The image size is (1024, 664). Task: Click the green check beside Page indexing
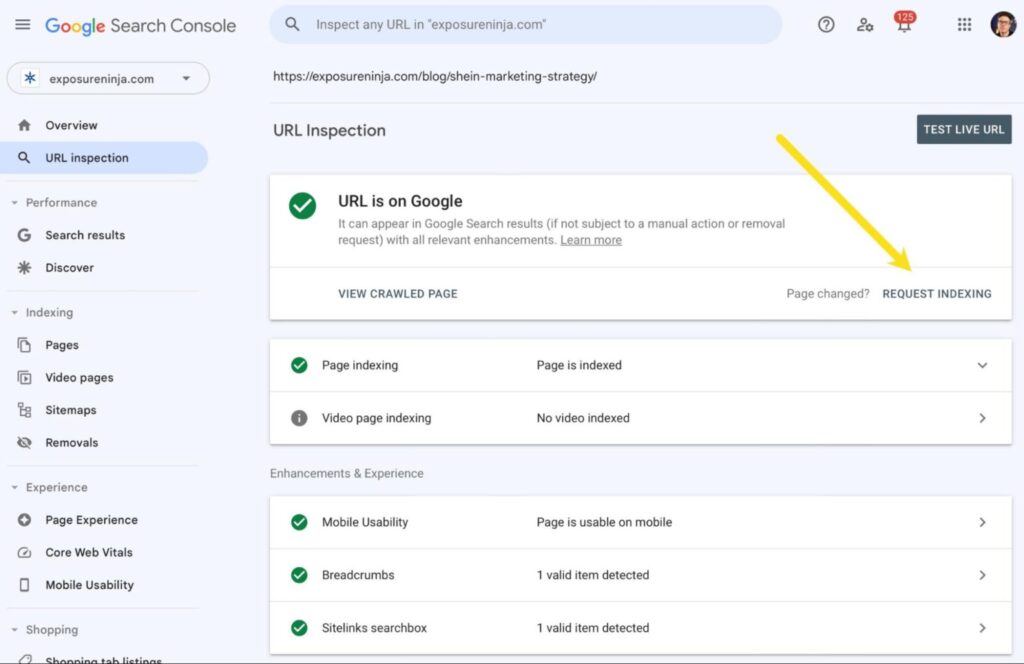point(299,365)
